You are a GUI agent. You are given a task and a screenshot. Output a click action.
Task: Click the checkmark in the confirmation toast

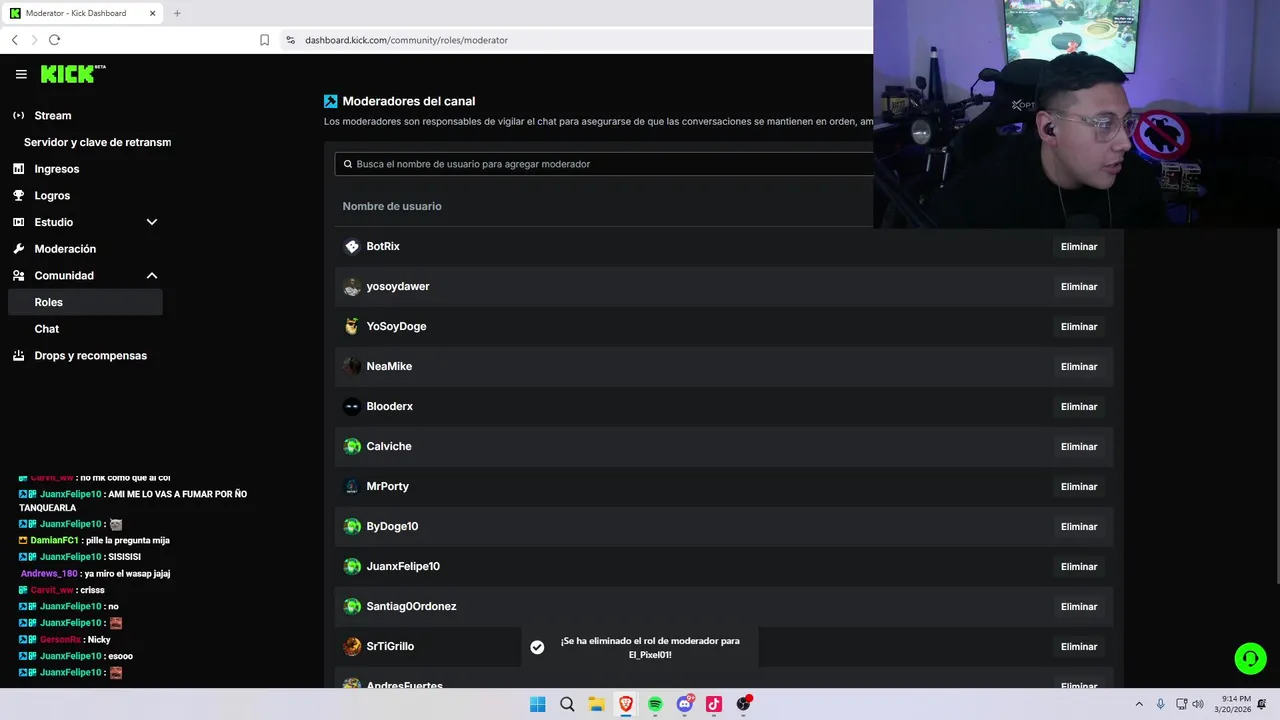537,647
